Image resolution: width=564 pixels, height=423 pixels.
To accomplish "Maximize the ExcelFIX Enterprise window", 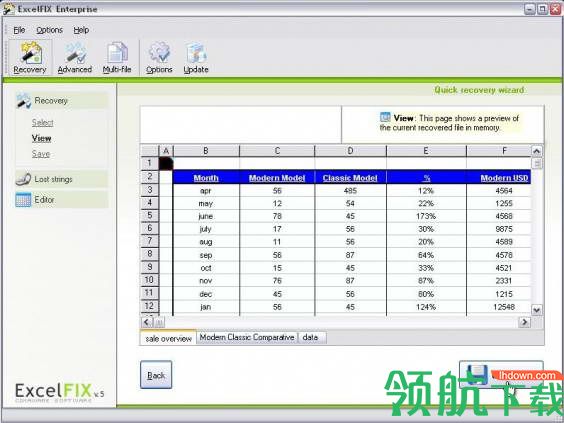I will (x=542, y=9).
